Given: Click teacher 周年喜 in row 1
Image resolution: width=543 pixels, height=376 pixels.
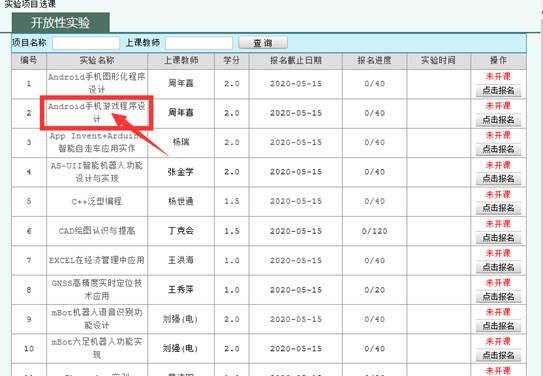Looking at the screenshot, I should click(x=181, y=83).
